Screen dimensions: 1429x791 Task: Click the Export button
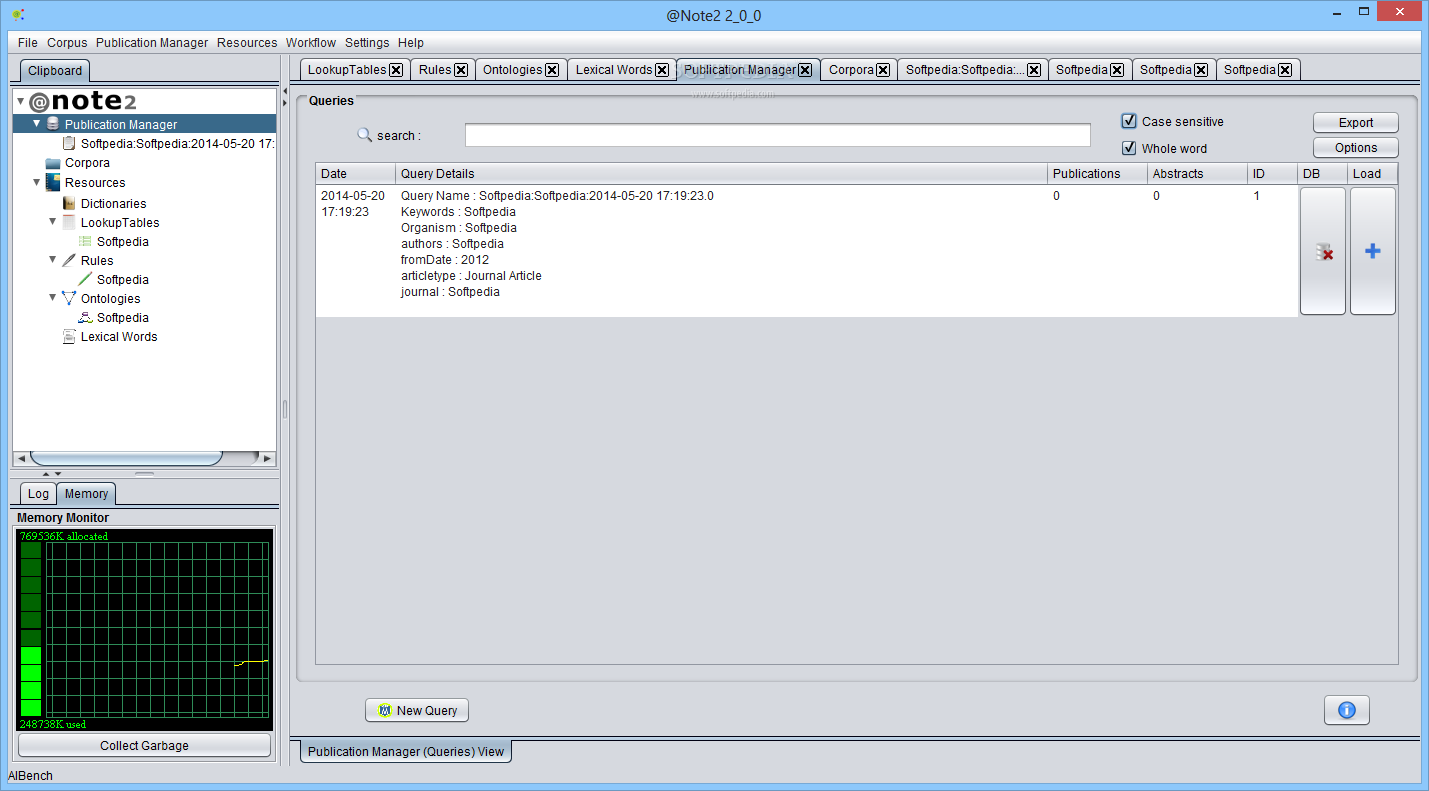point(1356,122)
